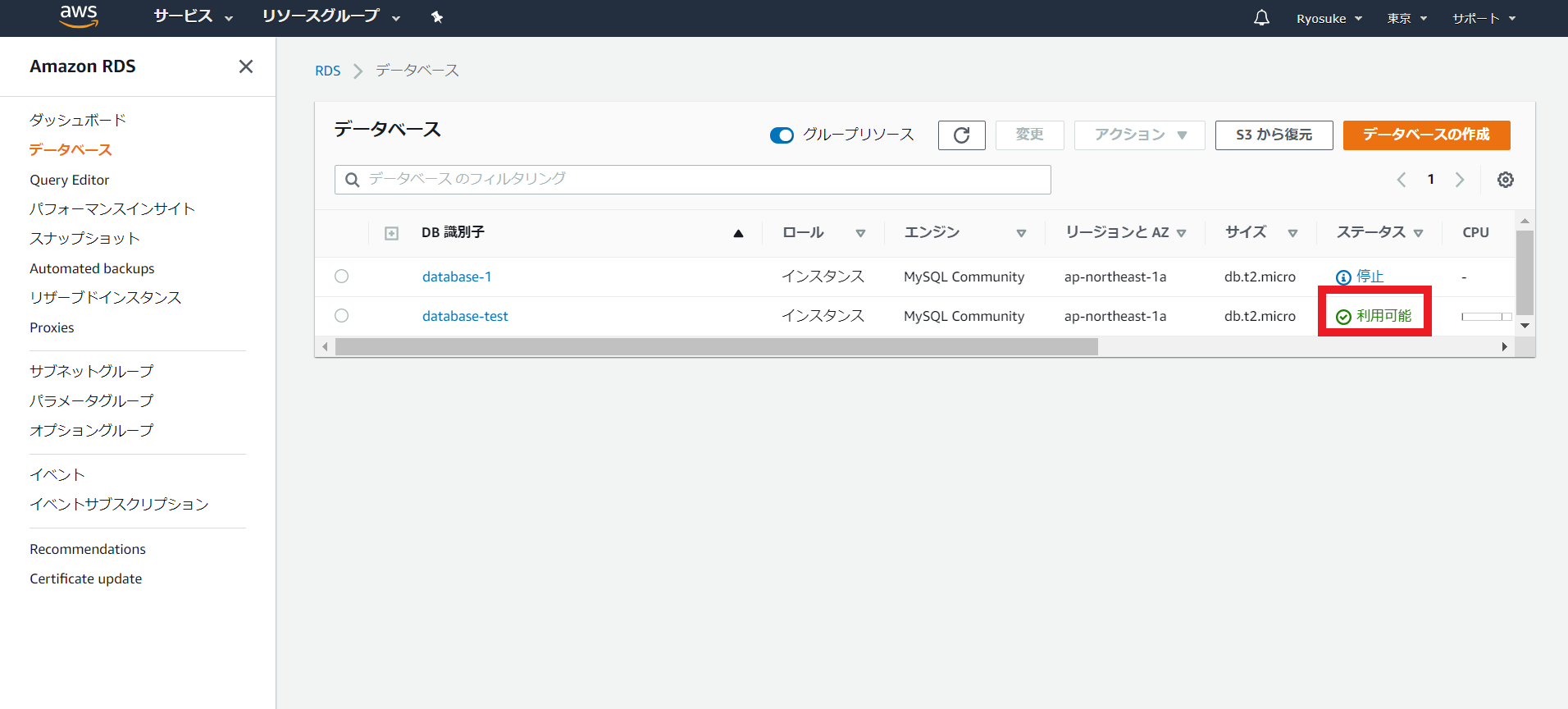Open スナップショット in sidebar
The height and width of the screenshot is (709, 1568).
click(x=84, y=238)
